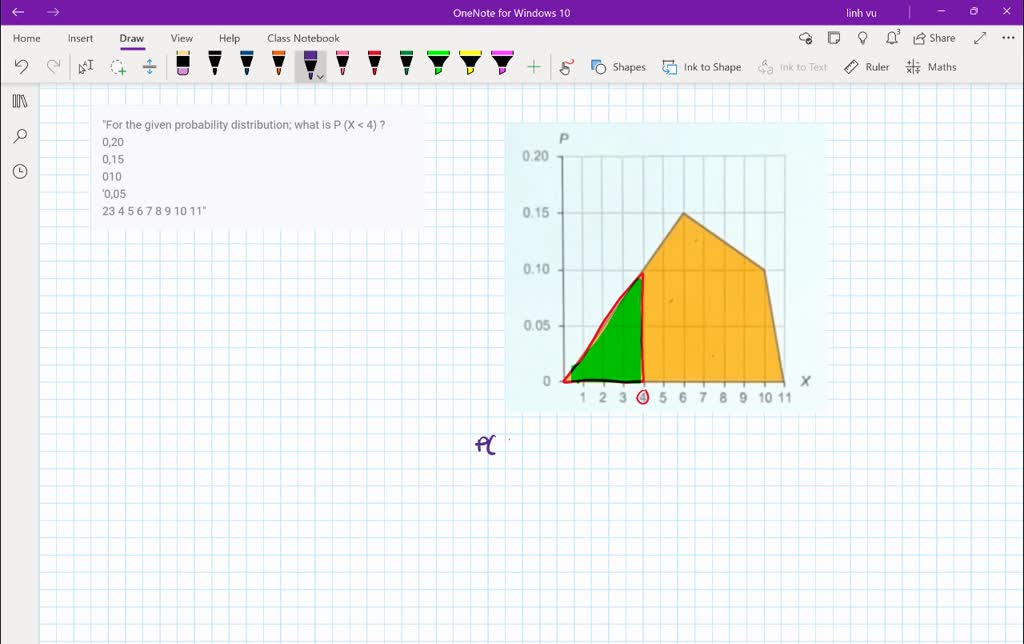Open notifications via the bell icon

point(890,37)
